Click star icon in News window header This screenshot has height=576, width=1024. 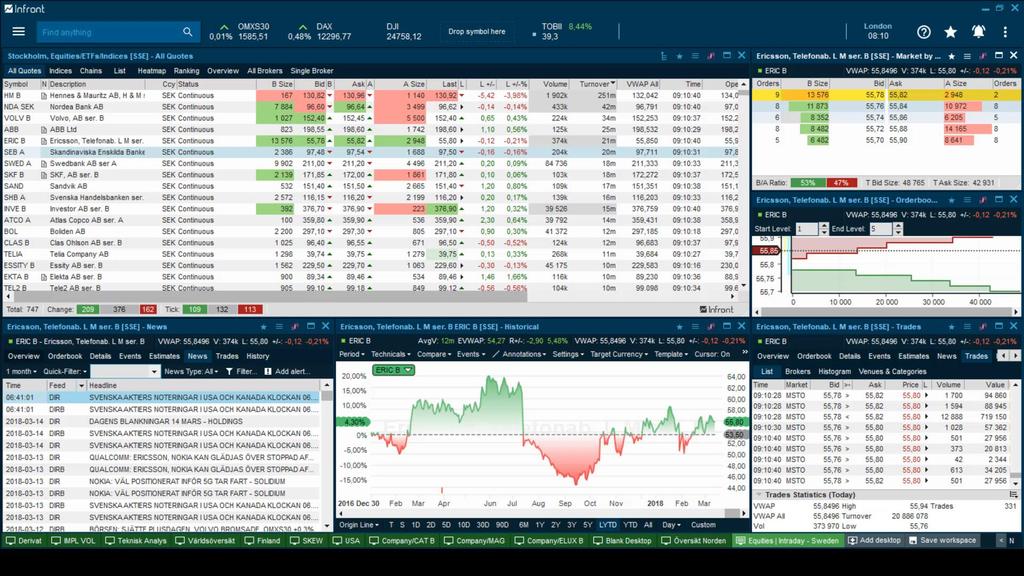pos(264,327)
